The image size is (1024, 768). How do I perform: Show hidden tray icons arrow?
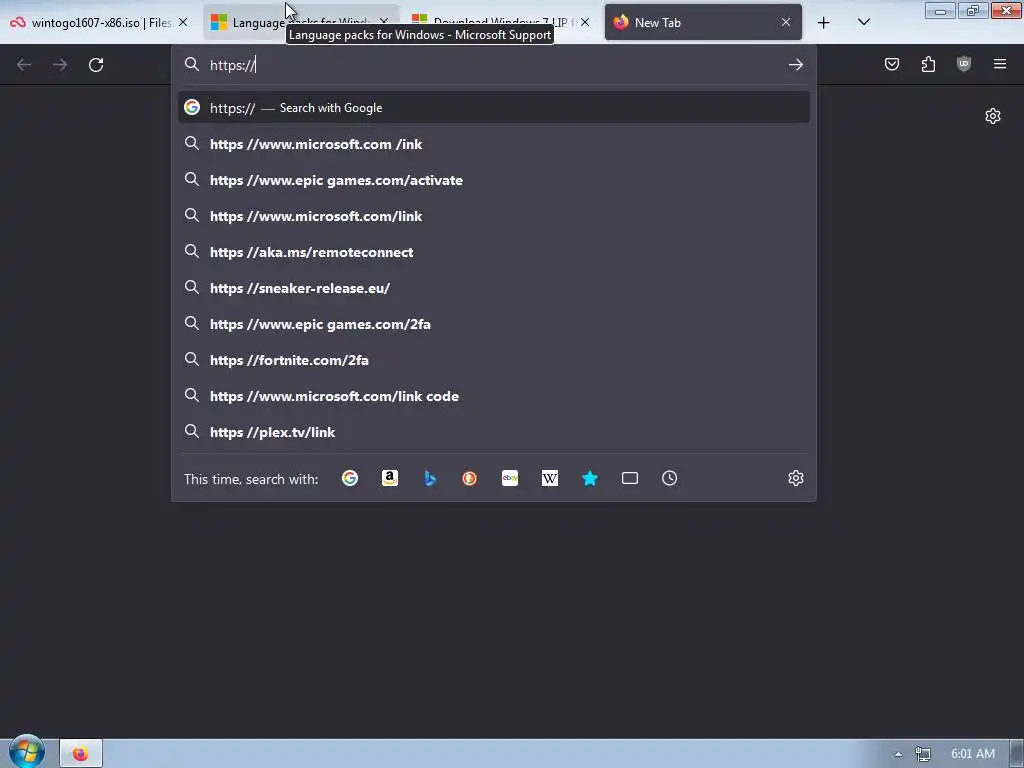tap(898, 754)
